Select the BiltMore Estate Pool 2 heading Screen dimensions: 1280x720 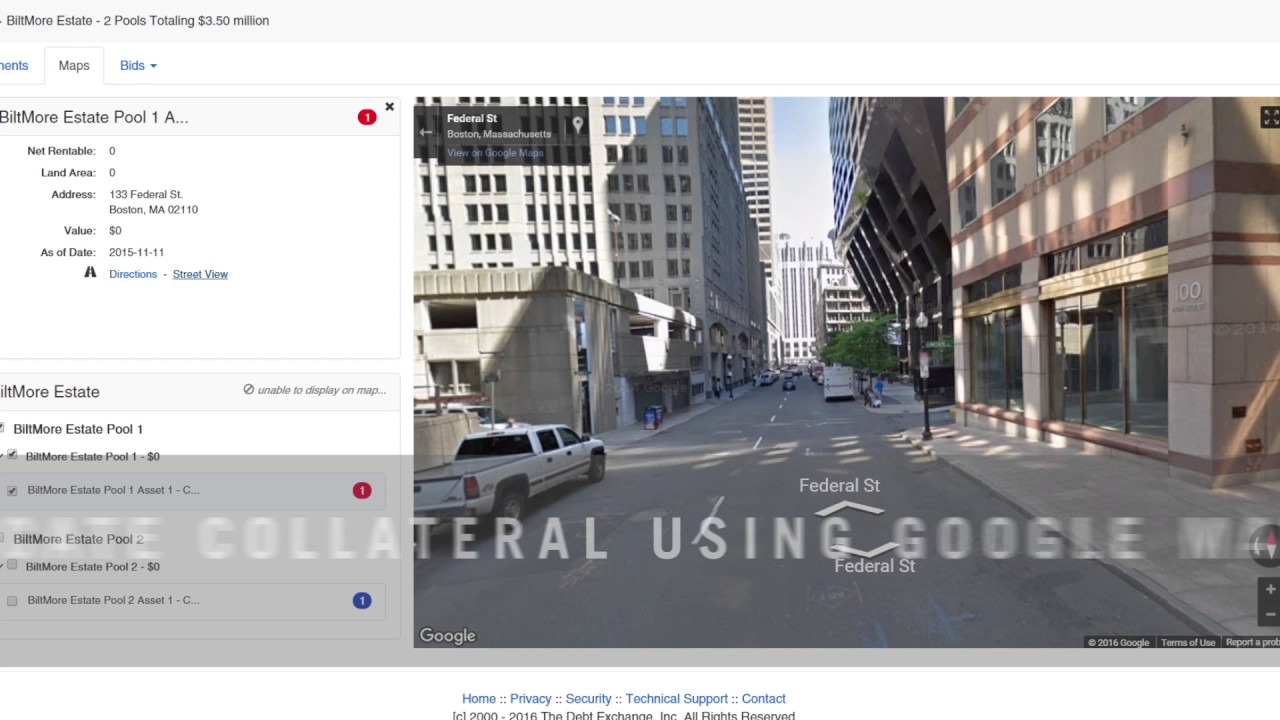click(x=78, y=539)
